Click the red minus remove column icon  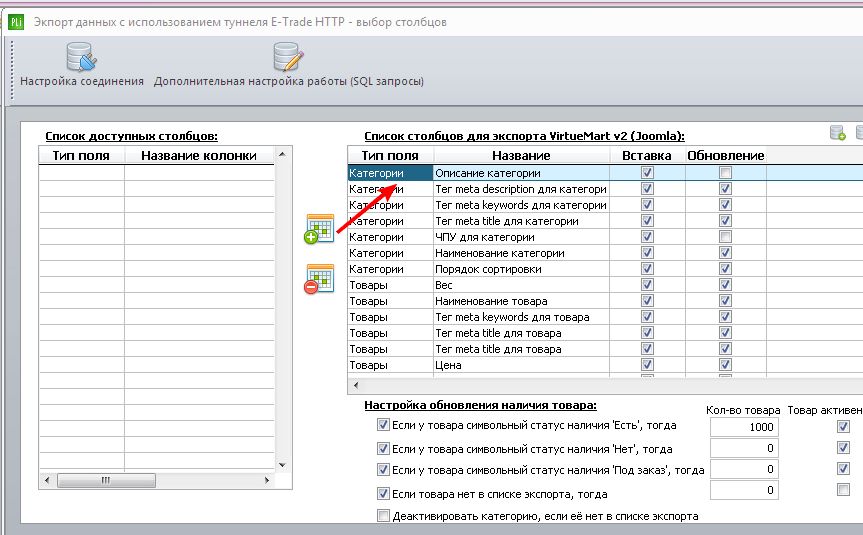point(319,279)
